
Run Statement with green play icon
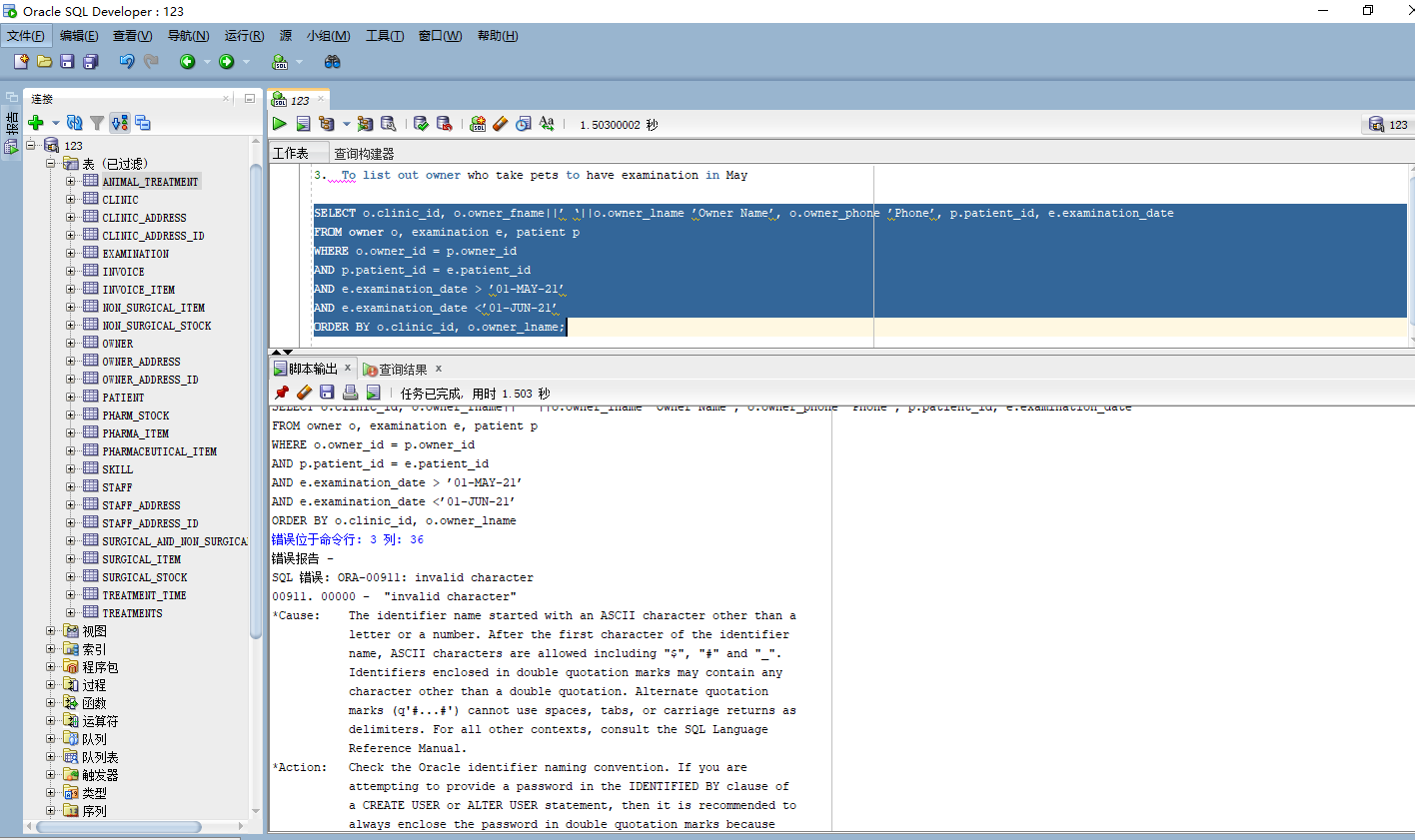tap(280, 124)
